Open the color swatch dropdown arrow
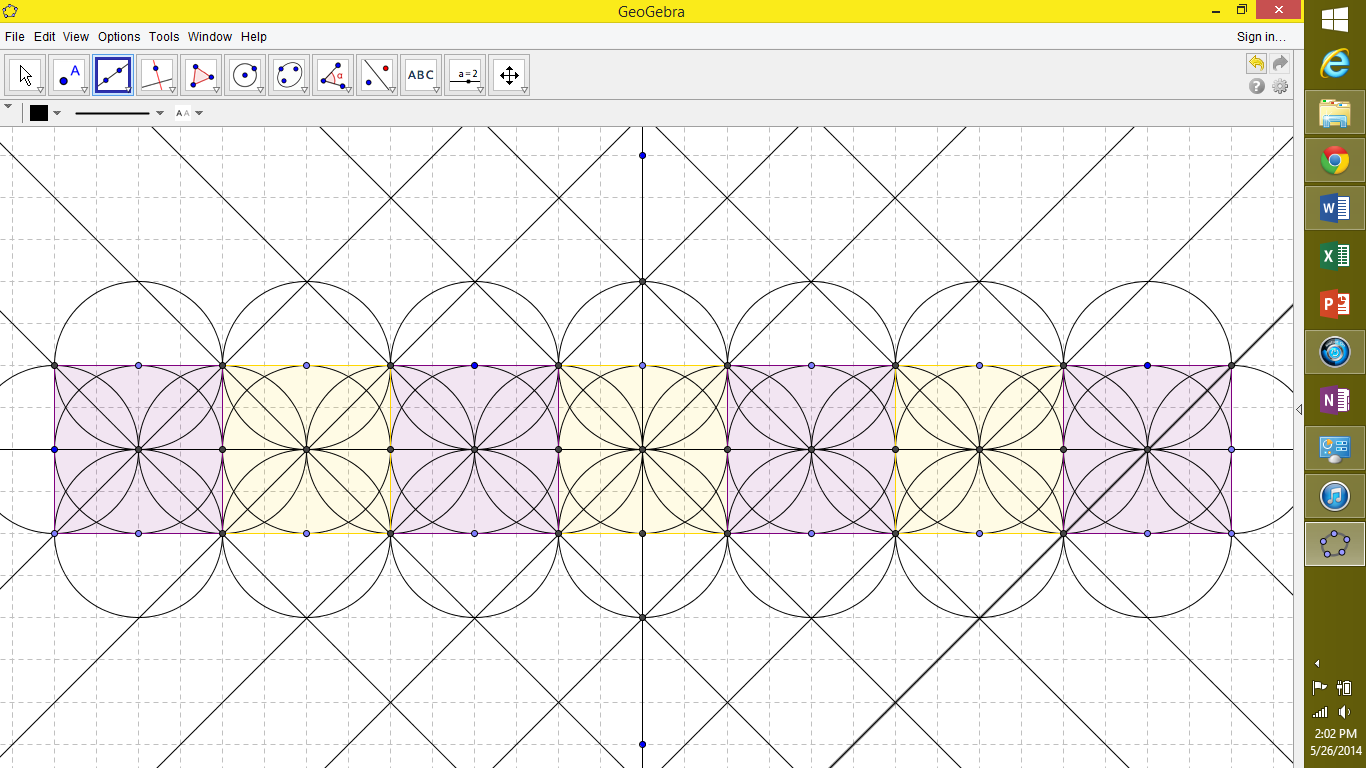1366x768 pixels. pos(57,113)
